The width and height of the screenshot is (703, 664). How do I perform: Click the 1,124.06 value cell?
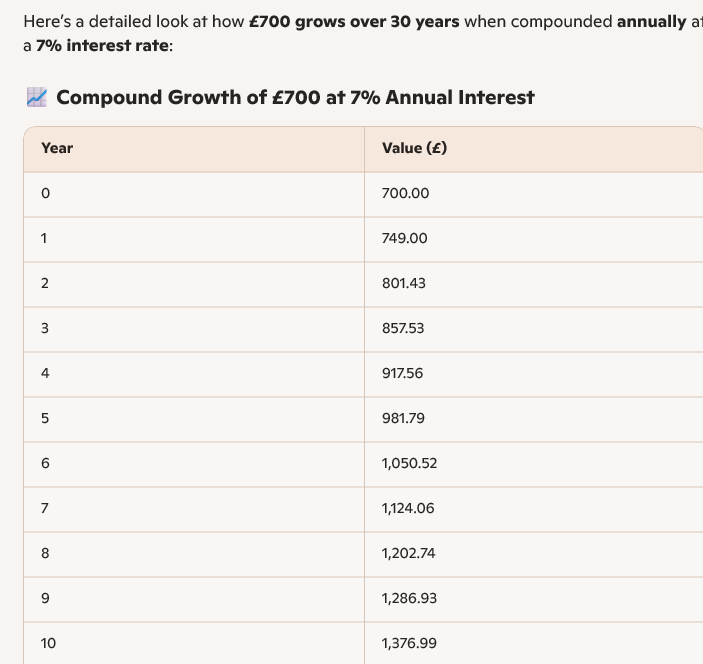click(x=408, y=508)
